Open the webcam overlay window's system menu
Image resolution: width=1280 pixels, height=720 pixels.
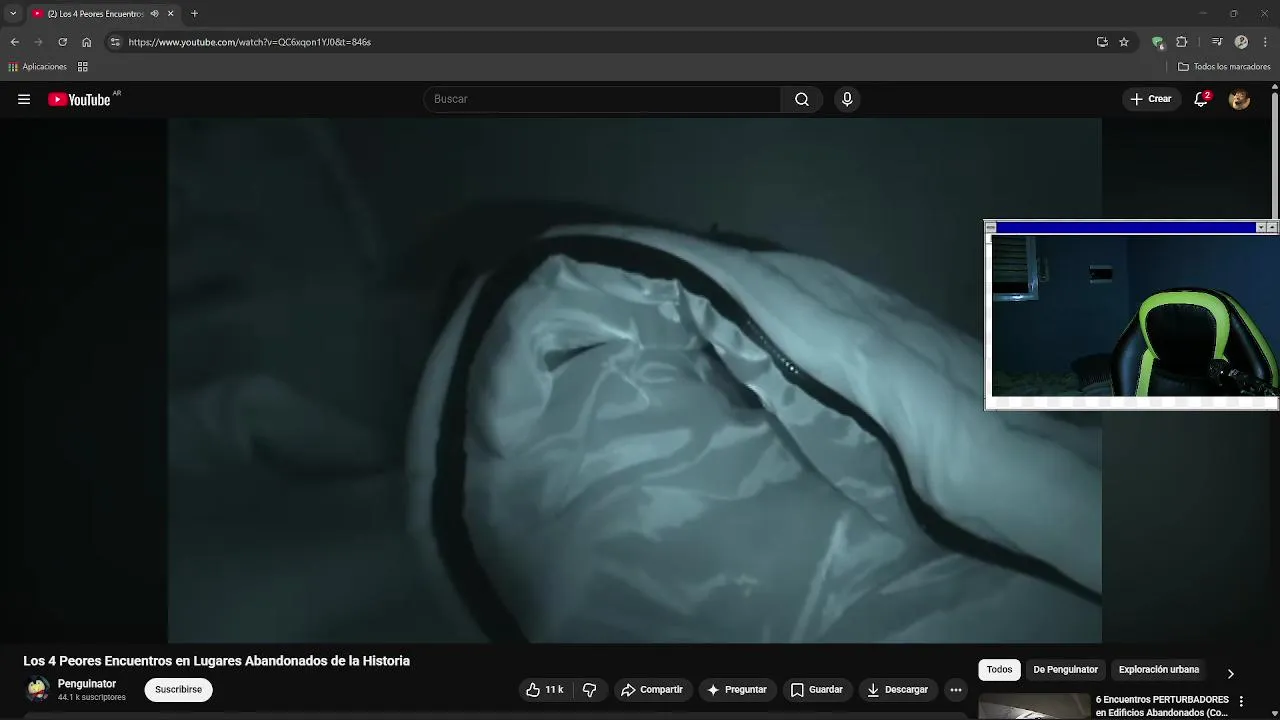click(991, 228)
